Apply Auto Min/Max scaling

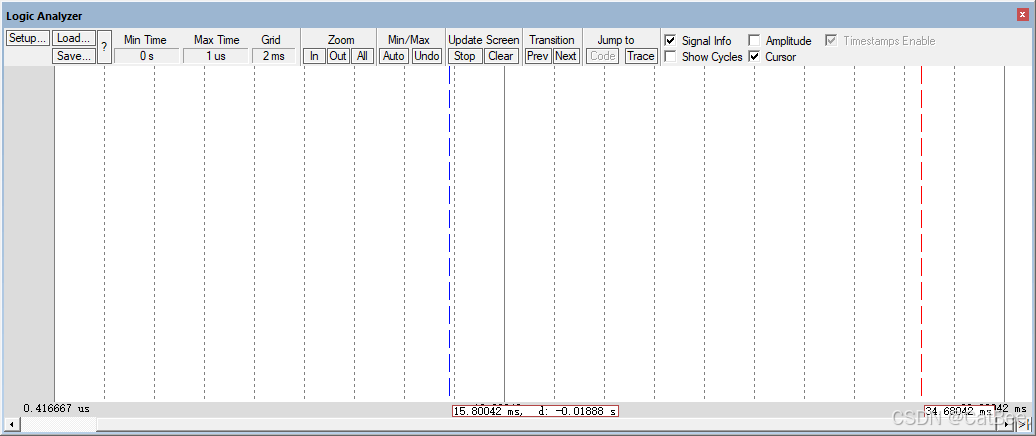(x=394, y=56)
